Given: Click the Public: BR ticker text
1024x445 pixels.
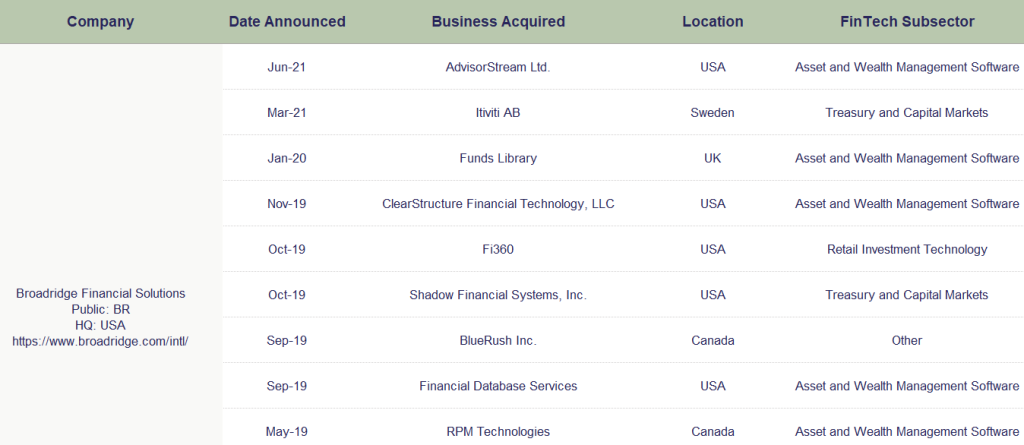Looking at the screenshot, I should pyautogui.click(x=101, y=310).
